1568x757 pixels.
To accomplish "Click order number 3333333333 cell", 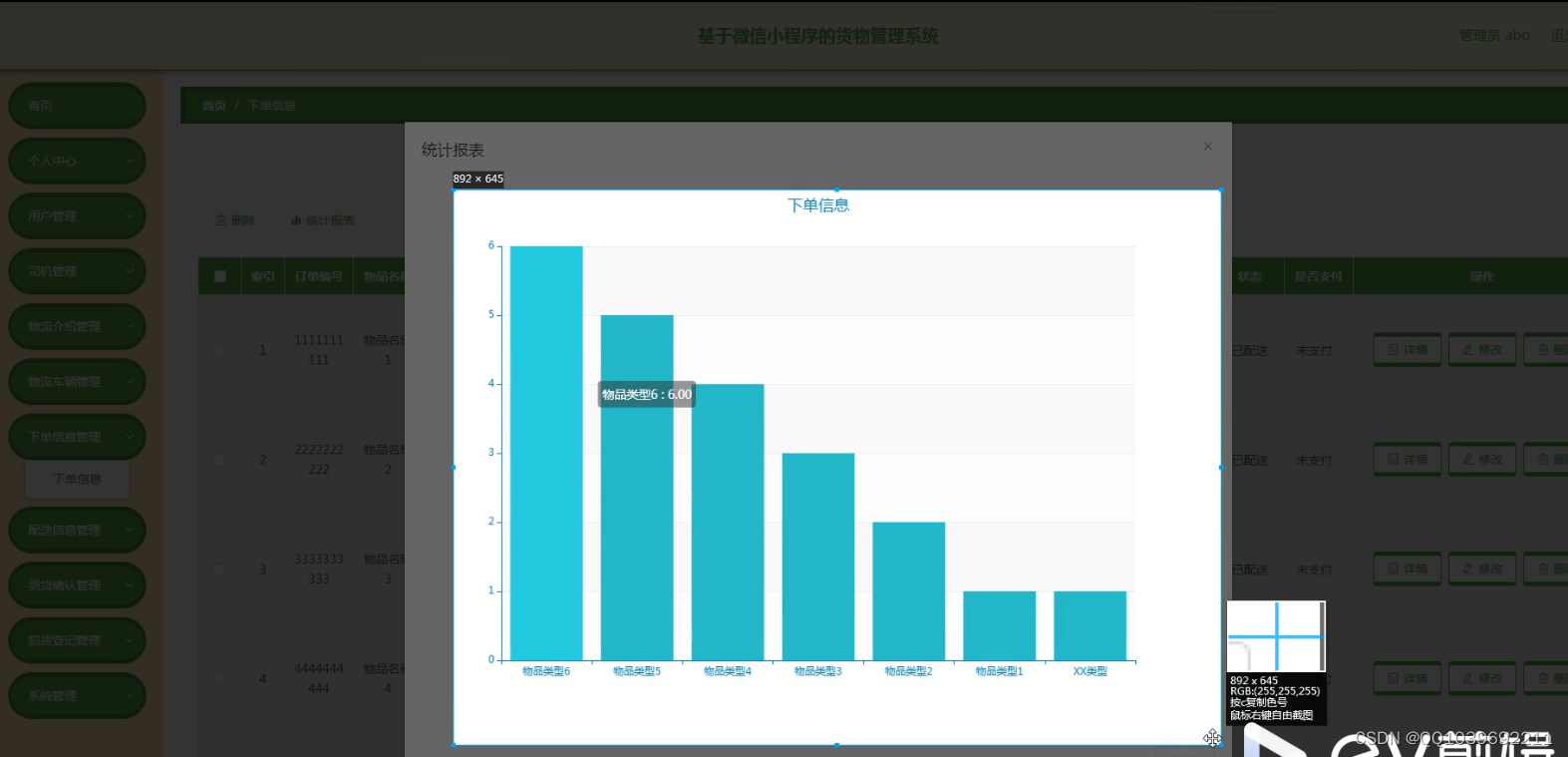I will point(319,569).
